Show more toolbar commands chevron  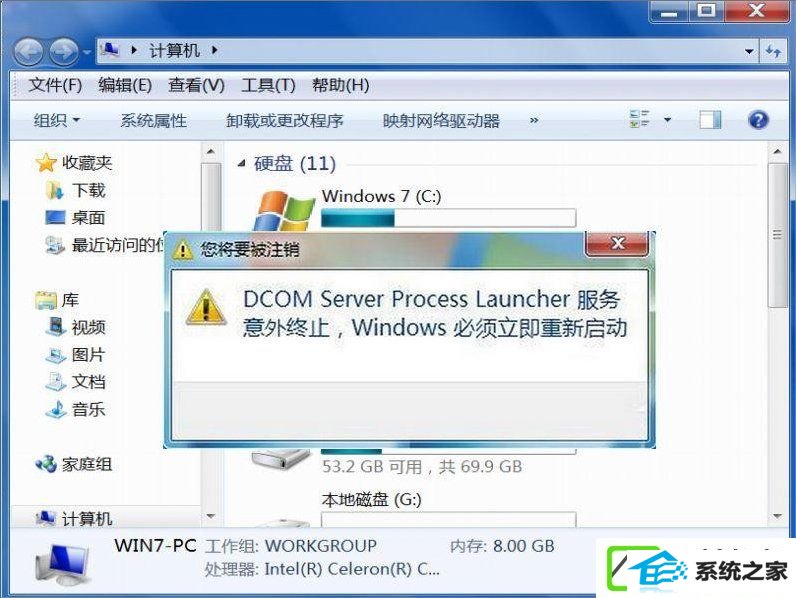click(x=534, y=120)
